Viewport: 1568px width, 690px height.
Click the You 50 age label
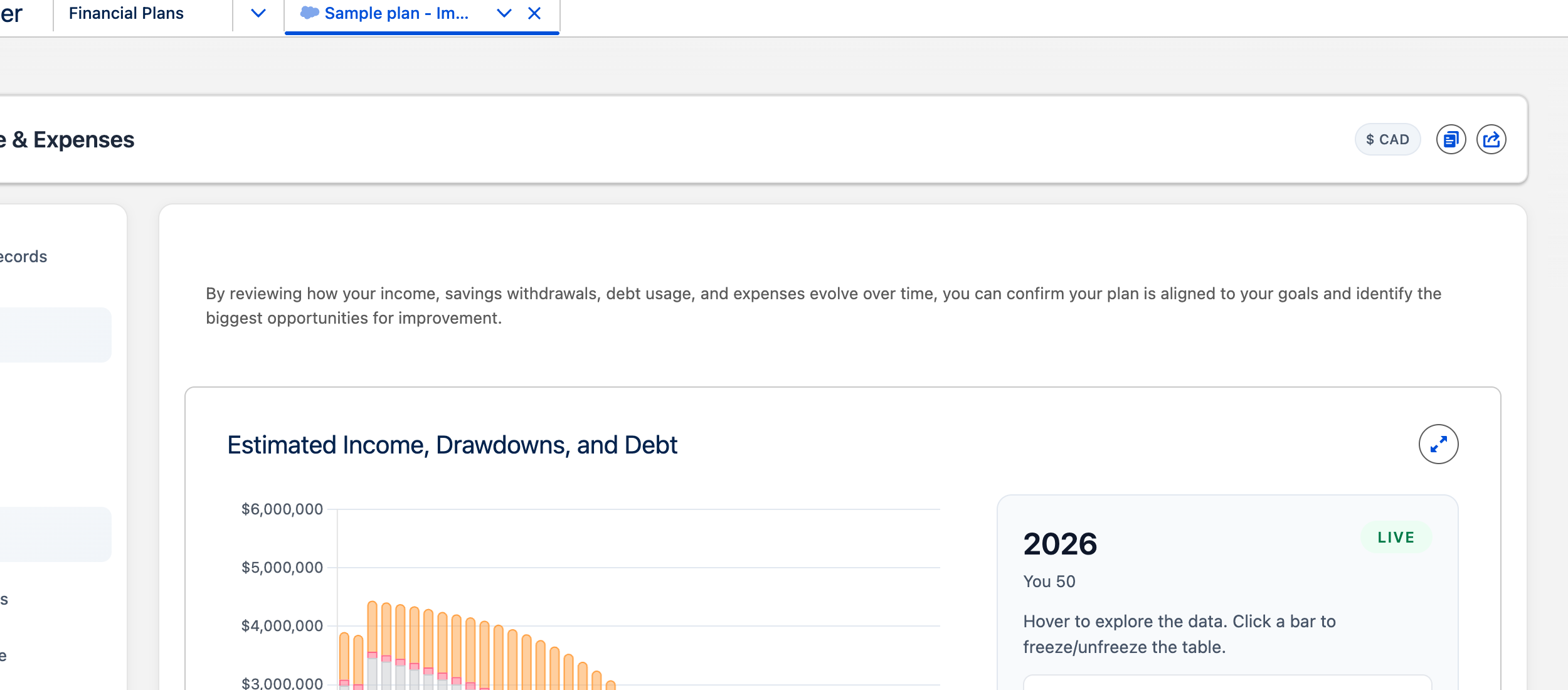[1049, 581]
